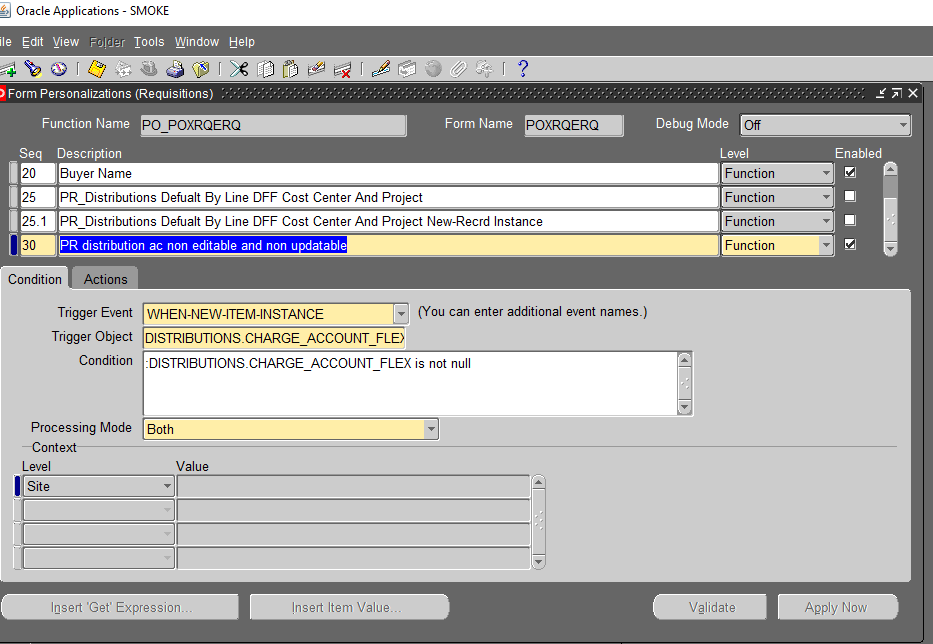
Task: Expand the Trigger Event dropdown list
Action: pos(401,313)
